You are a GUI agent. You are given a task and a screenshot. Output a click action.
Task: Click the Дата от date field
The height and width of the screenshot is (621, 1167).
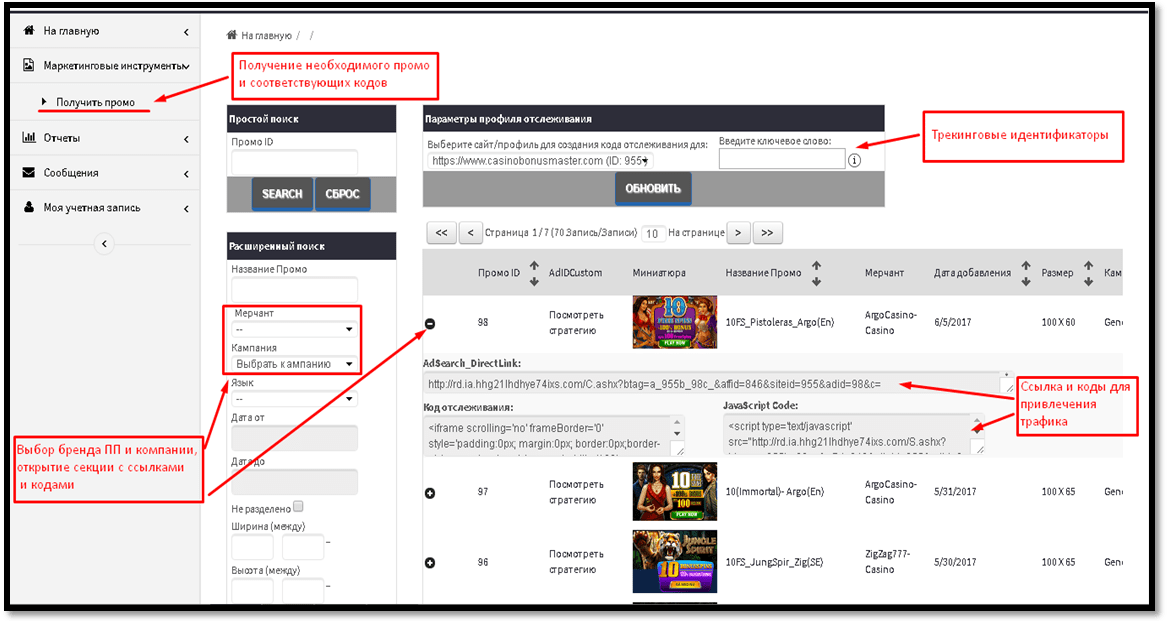click(295, 439)
